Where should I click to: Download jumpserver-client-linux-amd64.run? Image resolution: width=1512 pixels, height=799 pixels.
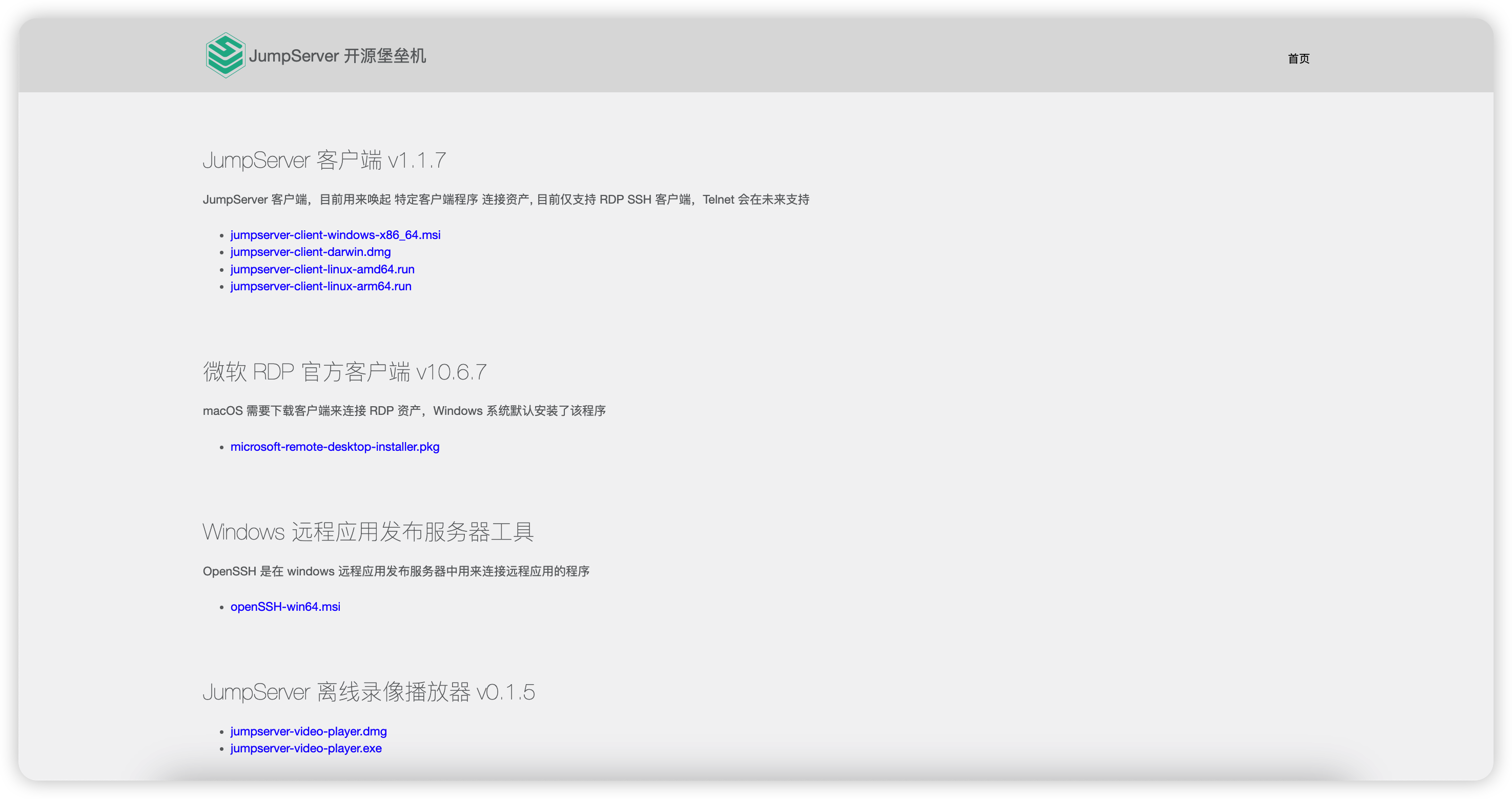click(322, 269)
